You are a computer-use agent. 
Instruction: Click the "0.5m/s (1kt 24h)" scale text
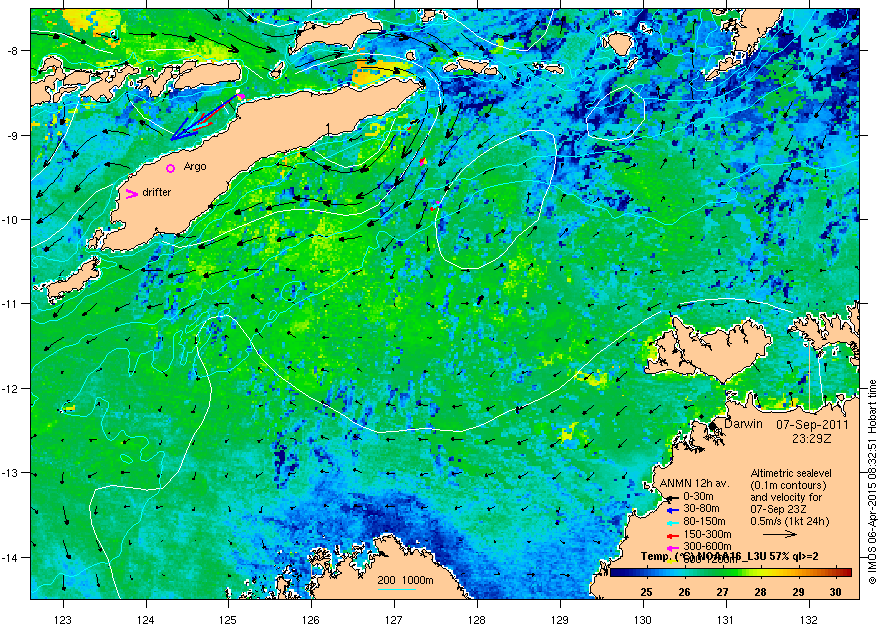790,521
